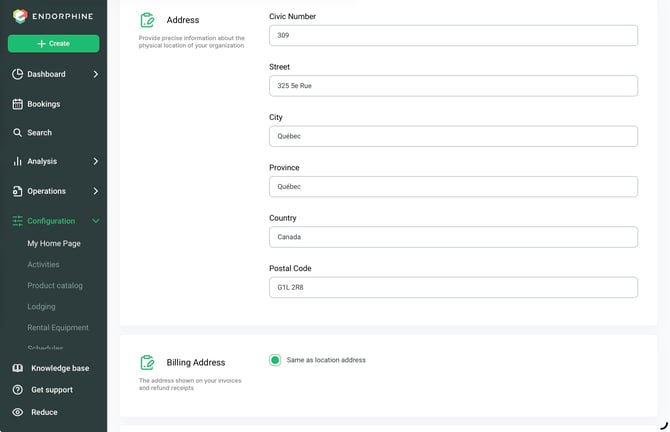Open My Home Page submenu item

54,243
